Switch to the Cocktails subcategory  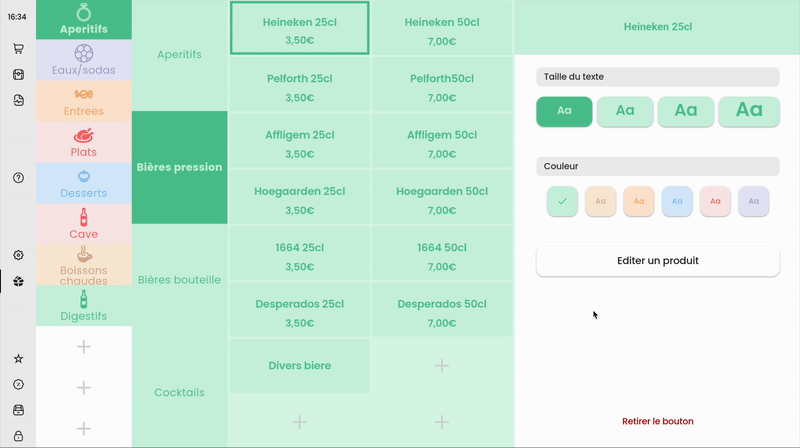point(179,393)
